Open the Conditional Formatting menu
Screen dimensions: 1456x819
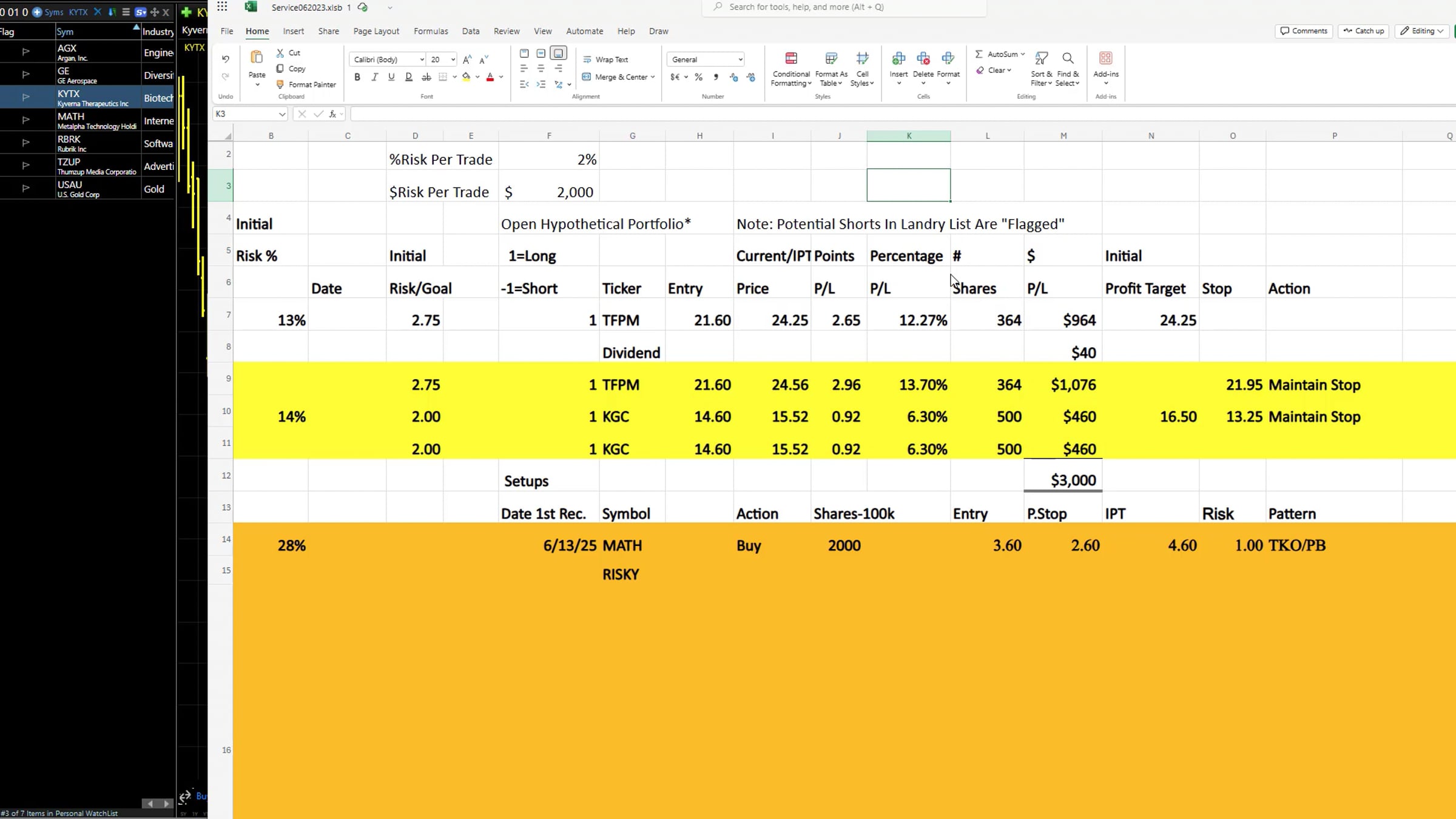coord(791,69)
